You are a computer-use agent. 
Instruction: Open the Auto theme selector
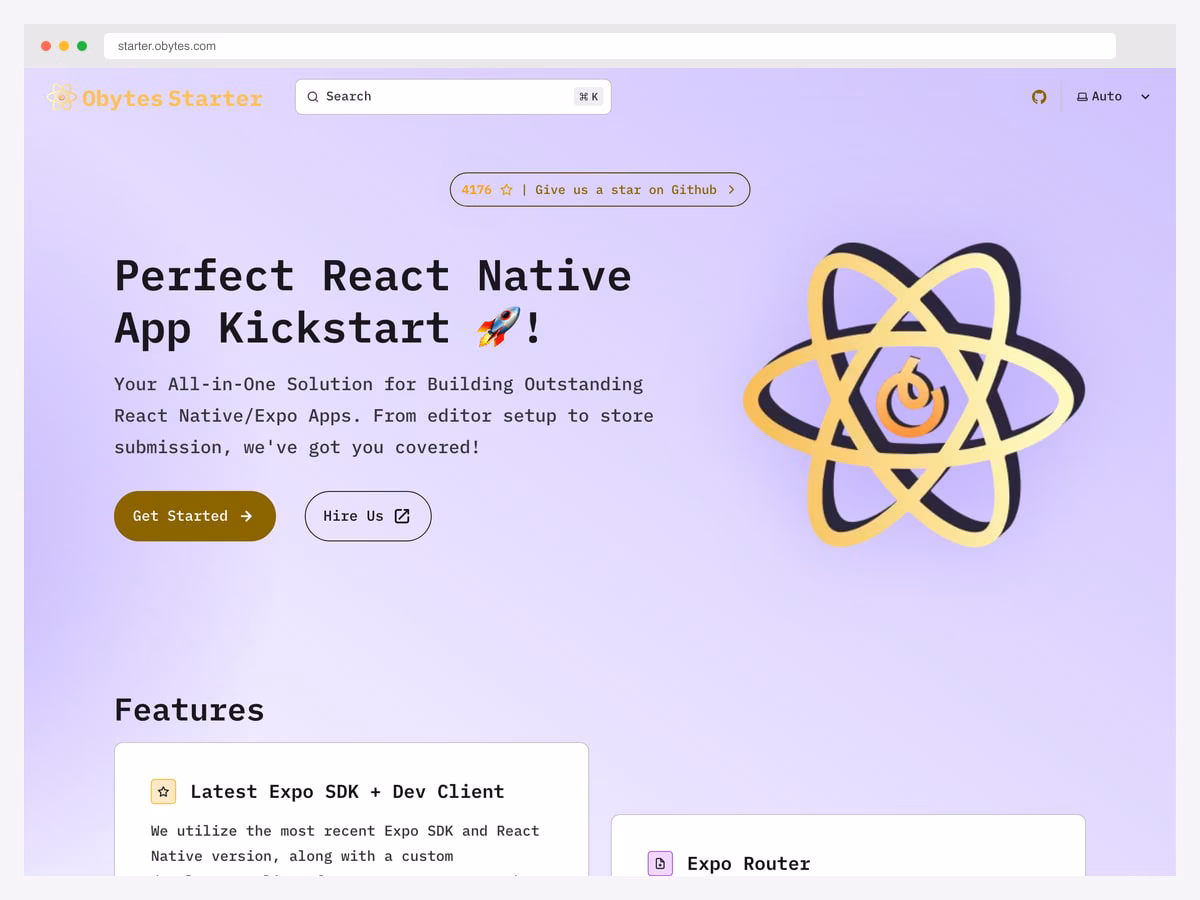pos(1113,97)
